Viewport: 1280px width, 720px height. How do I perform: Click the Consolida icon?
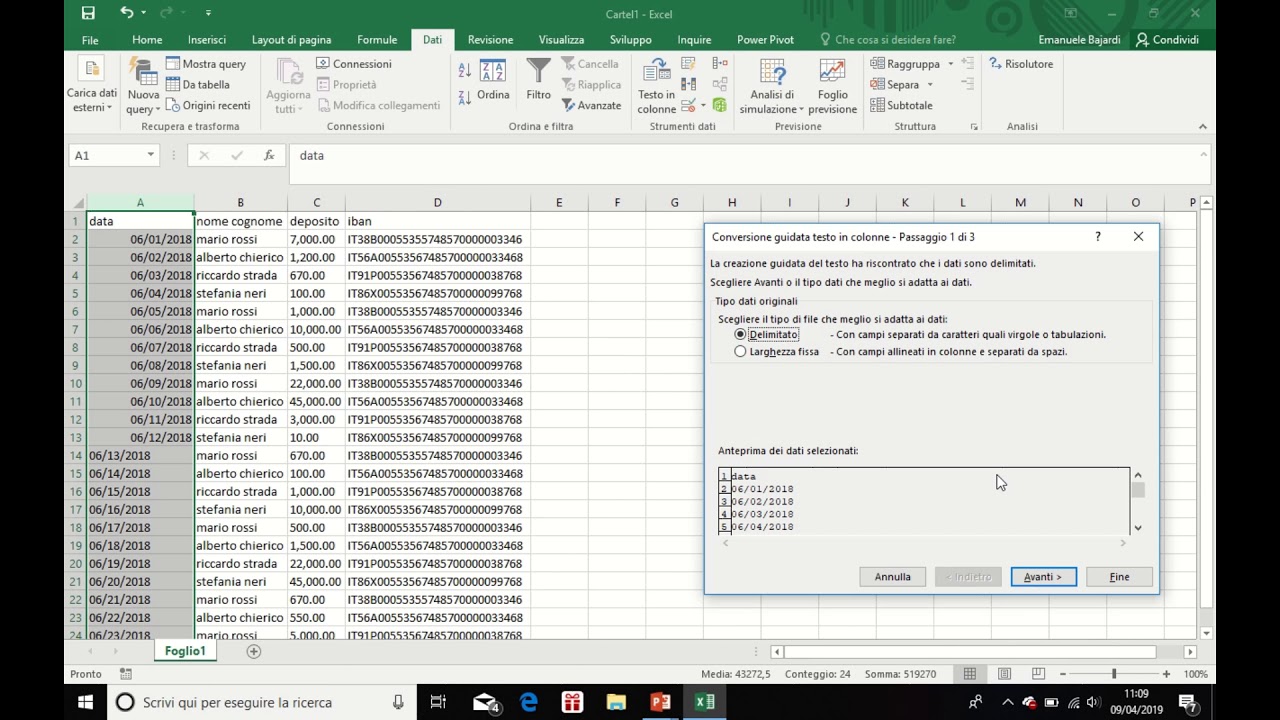click(720, 63)
